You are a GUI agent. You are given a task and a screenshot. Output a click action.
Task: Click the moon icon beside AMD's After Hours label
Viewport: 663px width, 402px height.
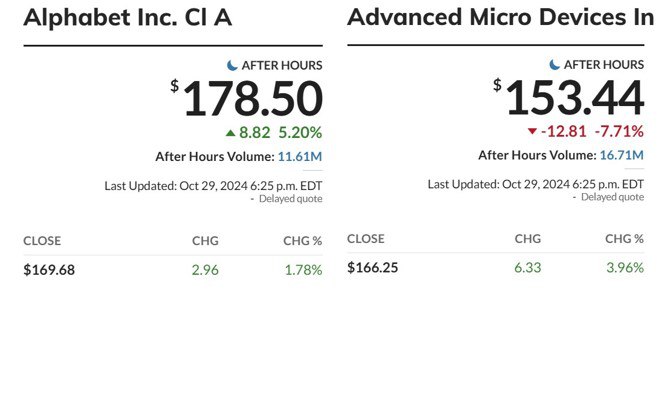click(x=556, y=65)
